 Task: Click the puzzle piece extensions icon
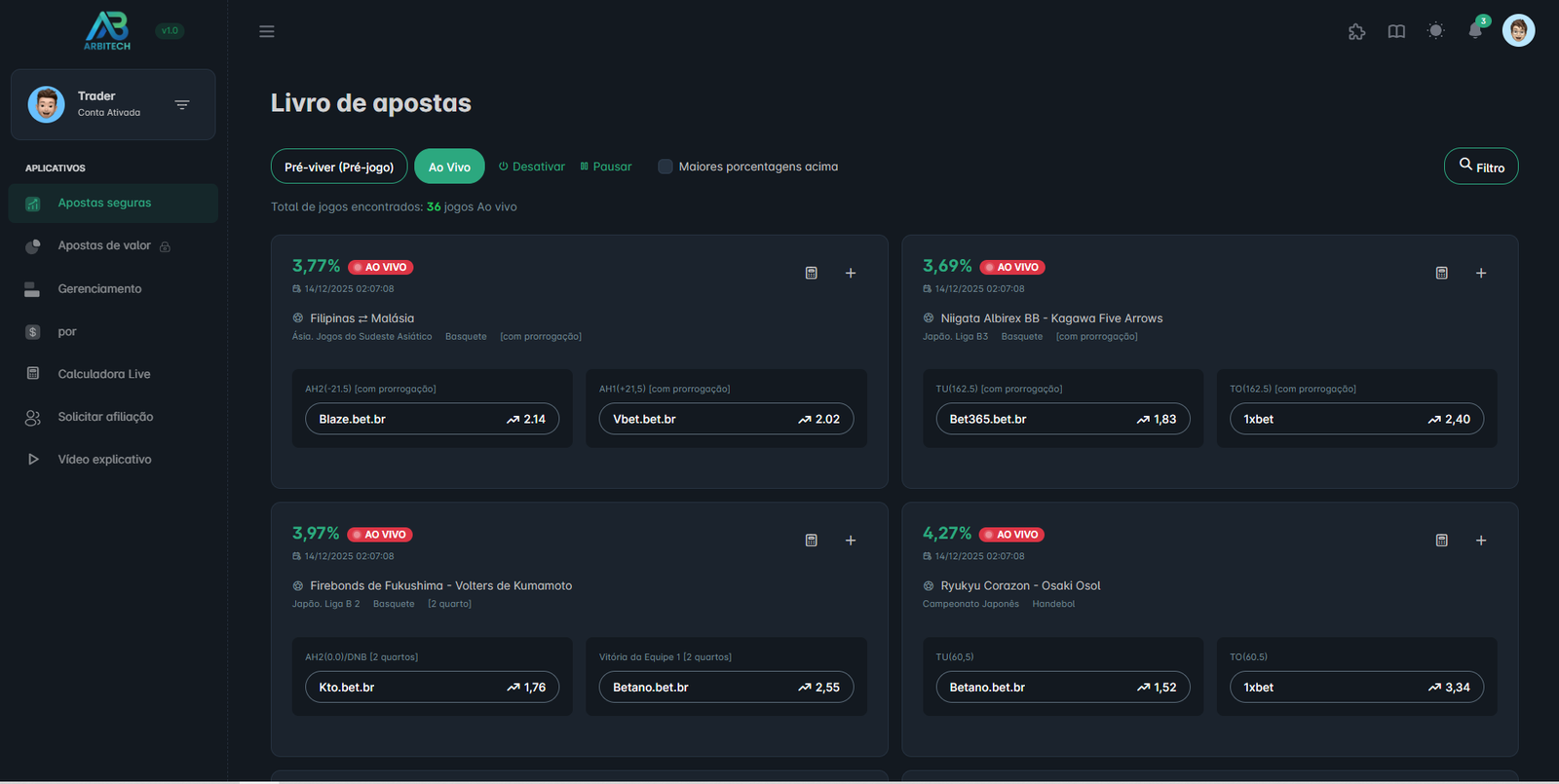(x=1356, y=31)
